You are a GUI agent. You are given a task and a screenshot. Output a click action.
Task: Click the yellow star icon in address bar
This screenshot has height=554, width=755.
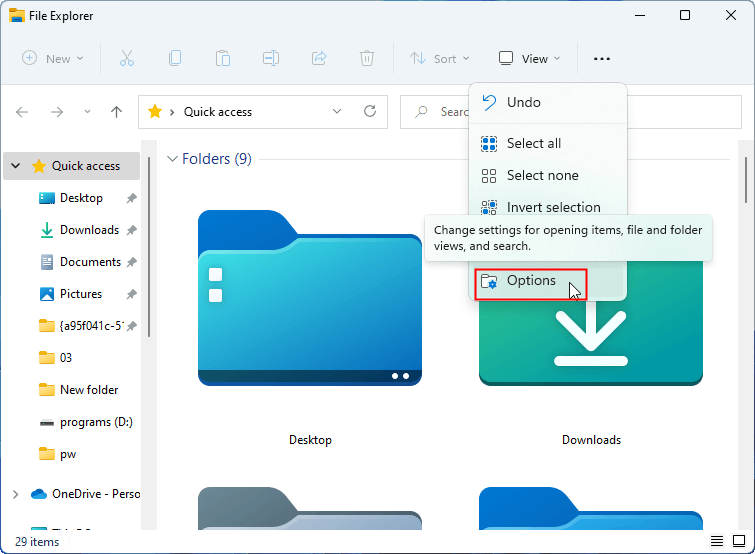155,112
